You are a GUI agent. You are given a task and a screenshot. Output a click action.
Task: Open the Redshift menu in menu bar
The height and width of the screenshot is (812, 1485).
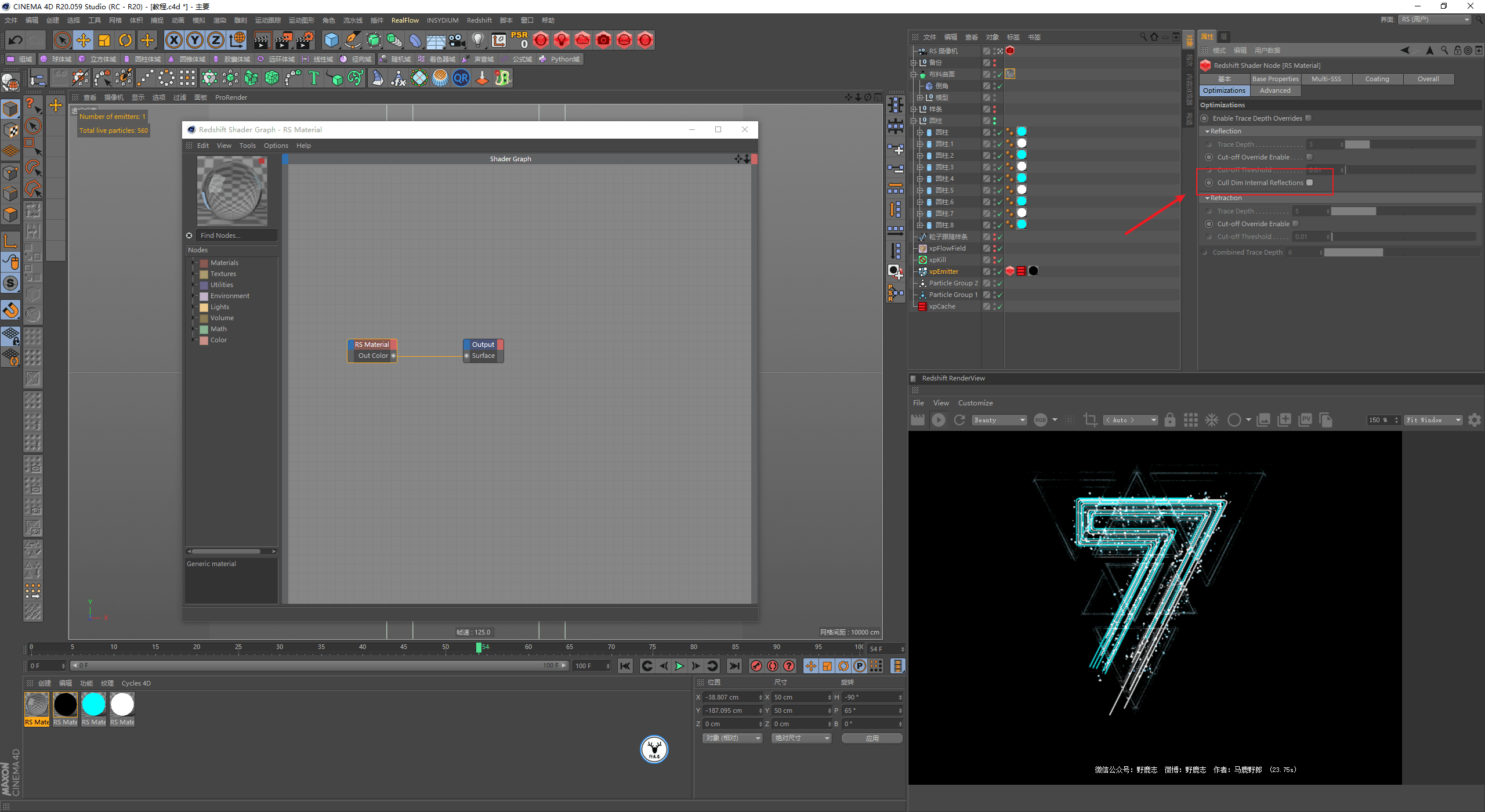click(479, 20)
